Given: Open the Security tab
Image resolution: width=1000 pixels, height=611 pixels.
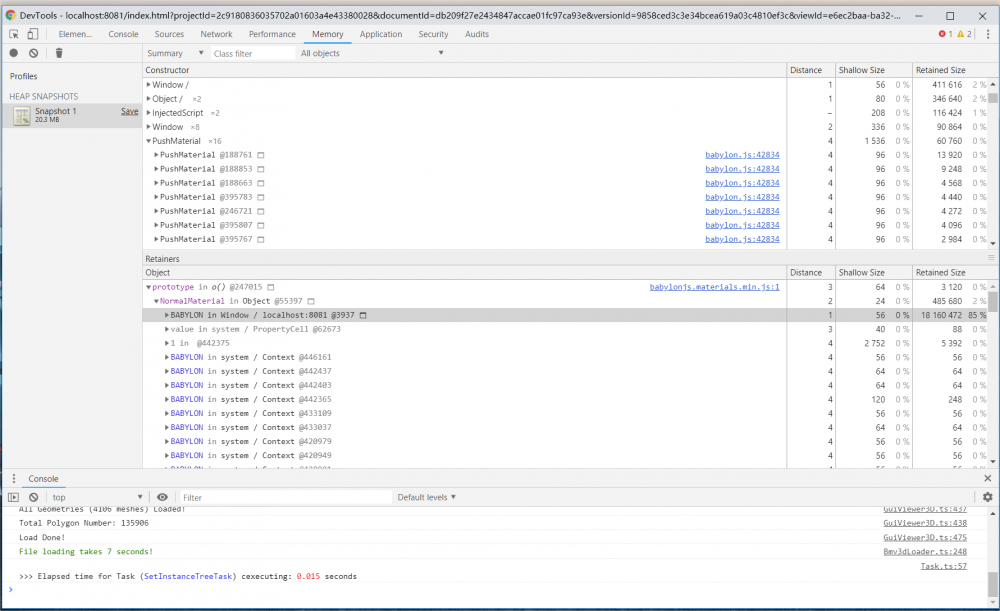Looking at the screenshot, I should (433, 34).
